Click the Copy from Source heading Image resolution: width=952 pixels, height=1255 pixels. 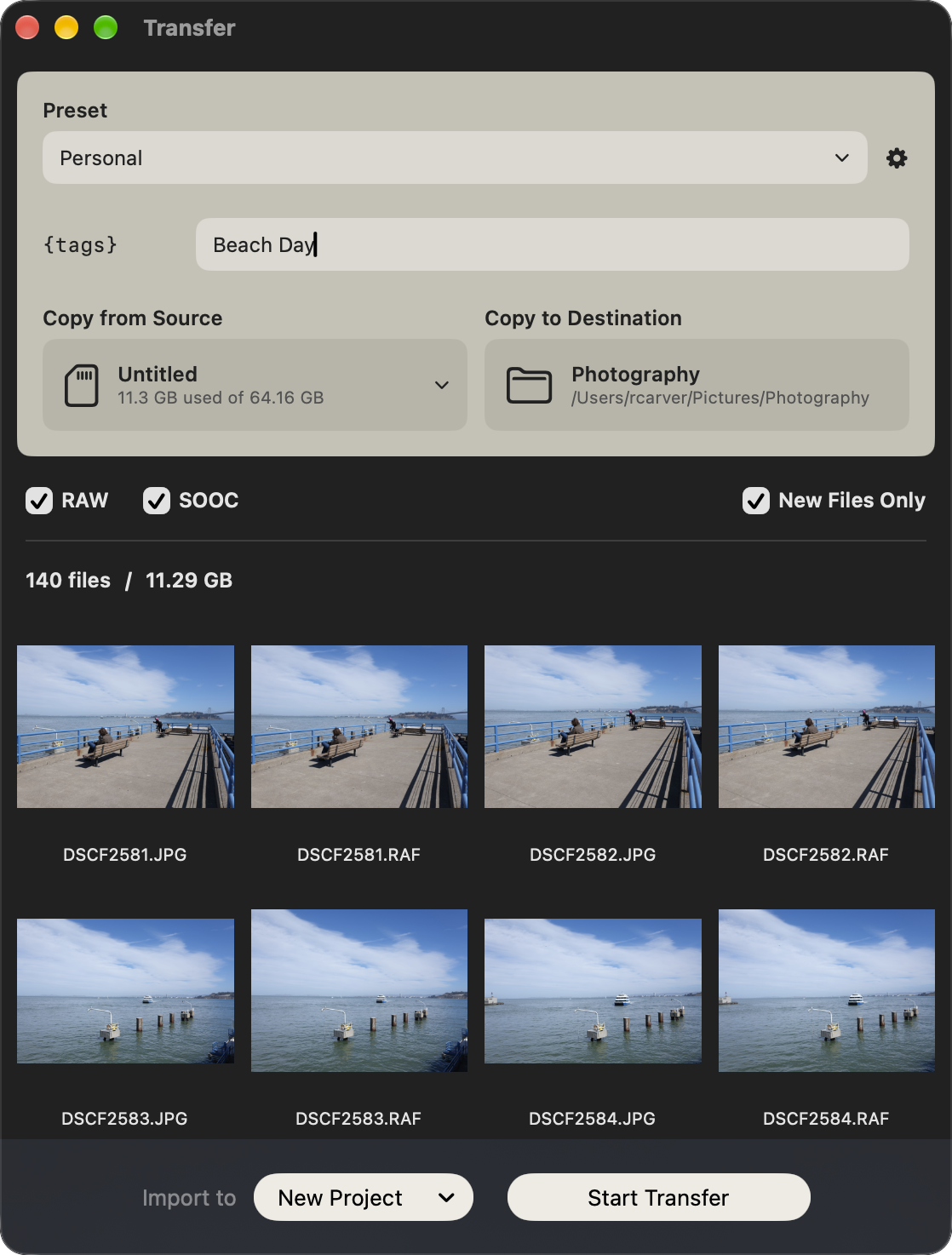[133, 318]
